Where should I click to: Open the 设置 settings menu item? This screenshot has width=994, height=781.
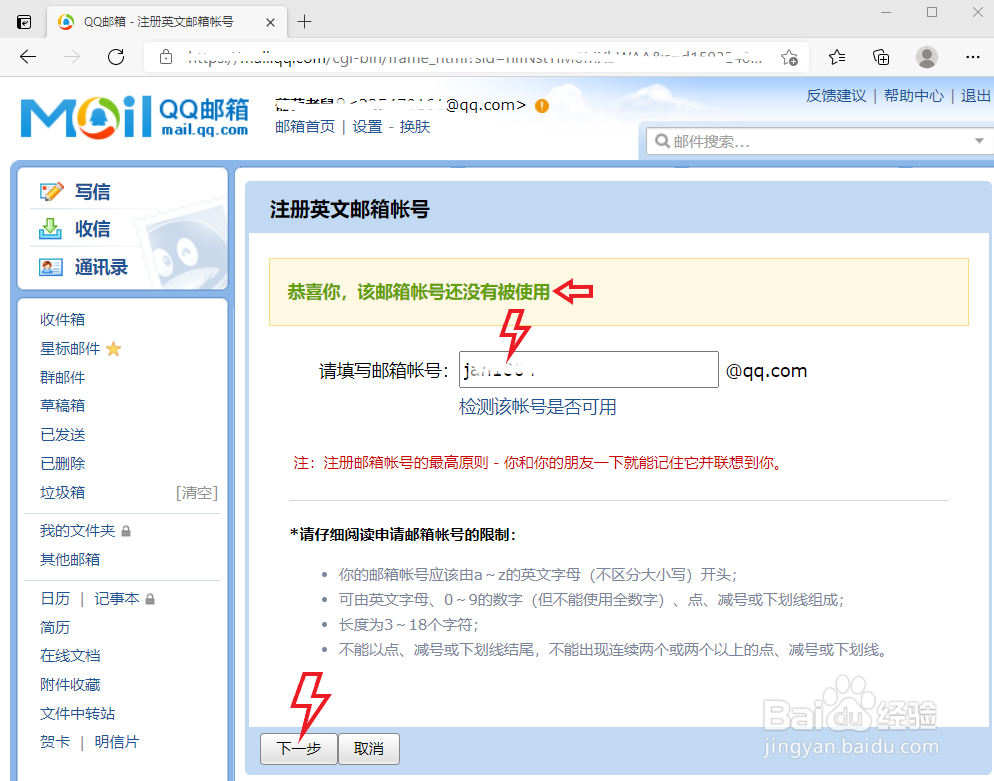[x=367, y=127]
